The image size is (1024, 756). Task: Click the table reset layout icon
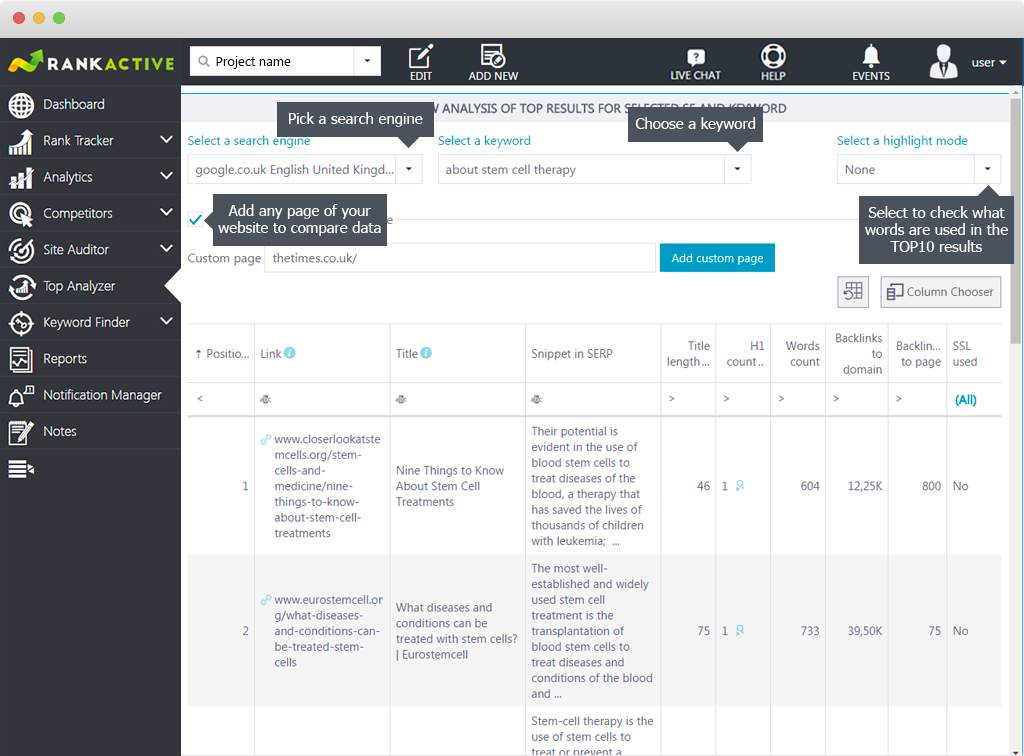point(853,292)
